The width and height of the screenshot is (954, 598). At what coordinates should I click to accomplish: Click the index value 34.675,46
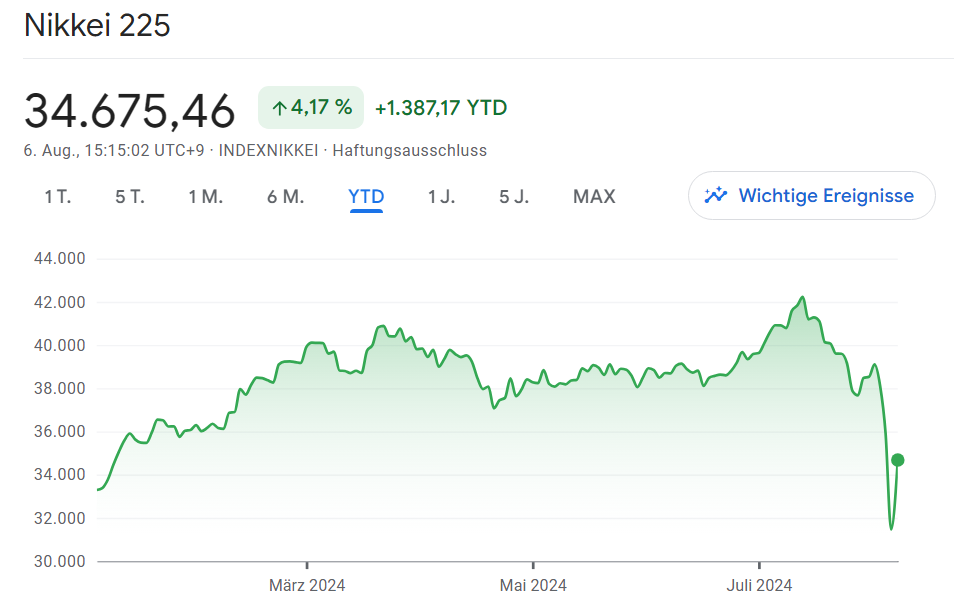pyautogui.click(x=129, y=111)
